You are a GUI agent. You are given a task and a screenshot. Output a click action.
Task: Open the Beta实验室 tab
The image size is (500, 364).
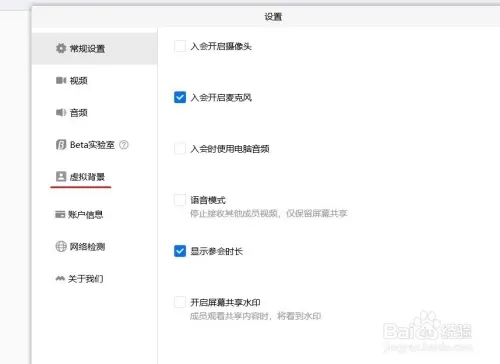(x=95, y=145)
